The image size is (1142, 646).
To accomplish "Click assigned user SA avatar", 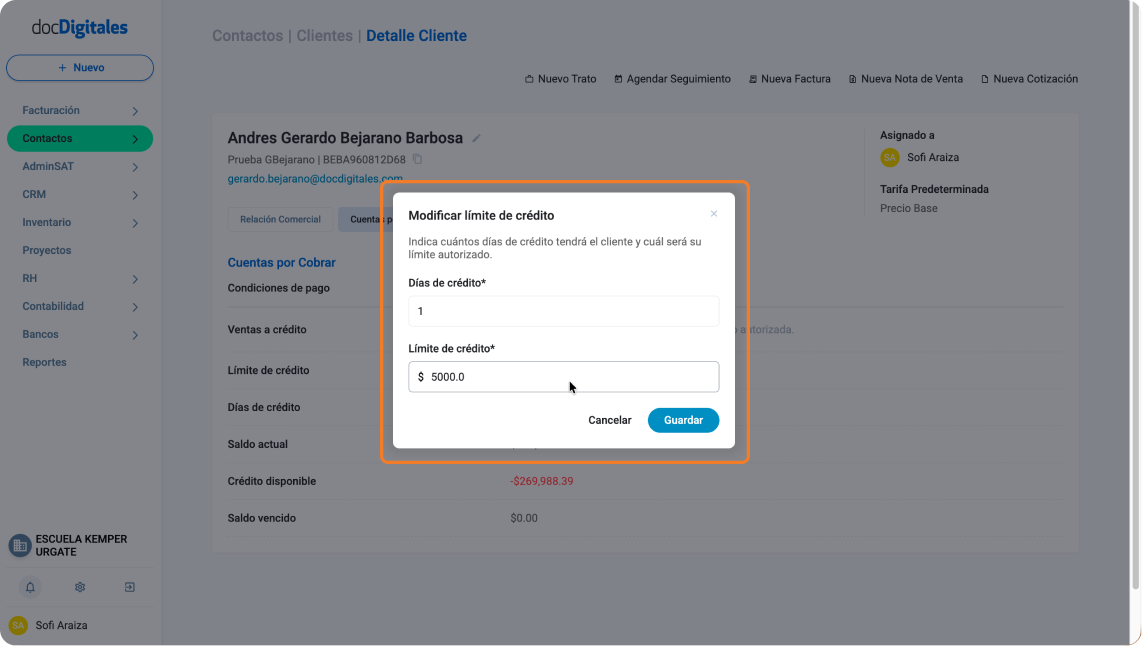I will 889,157.
